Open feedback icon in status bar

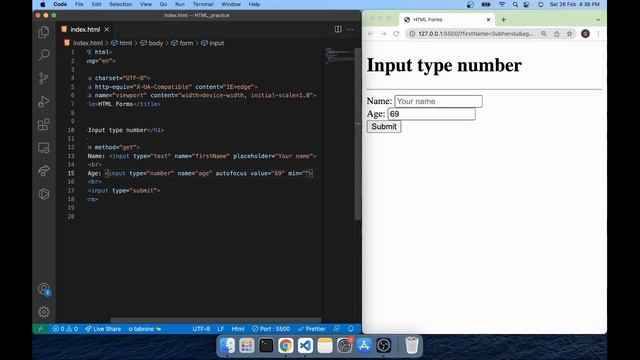point(337,329)
